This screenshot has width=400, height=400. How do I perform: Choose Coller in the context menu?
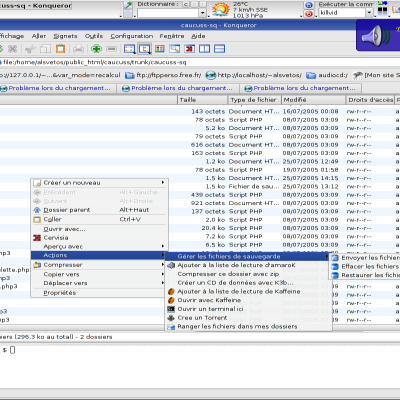coord(99,219)
